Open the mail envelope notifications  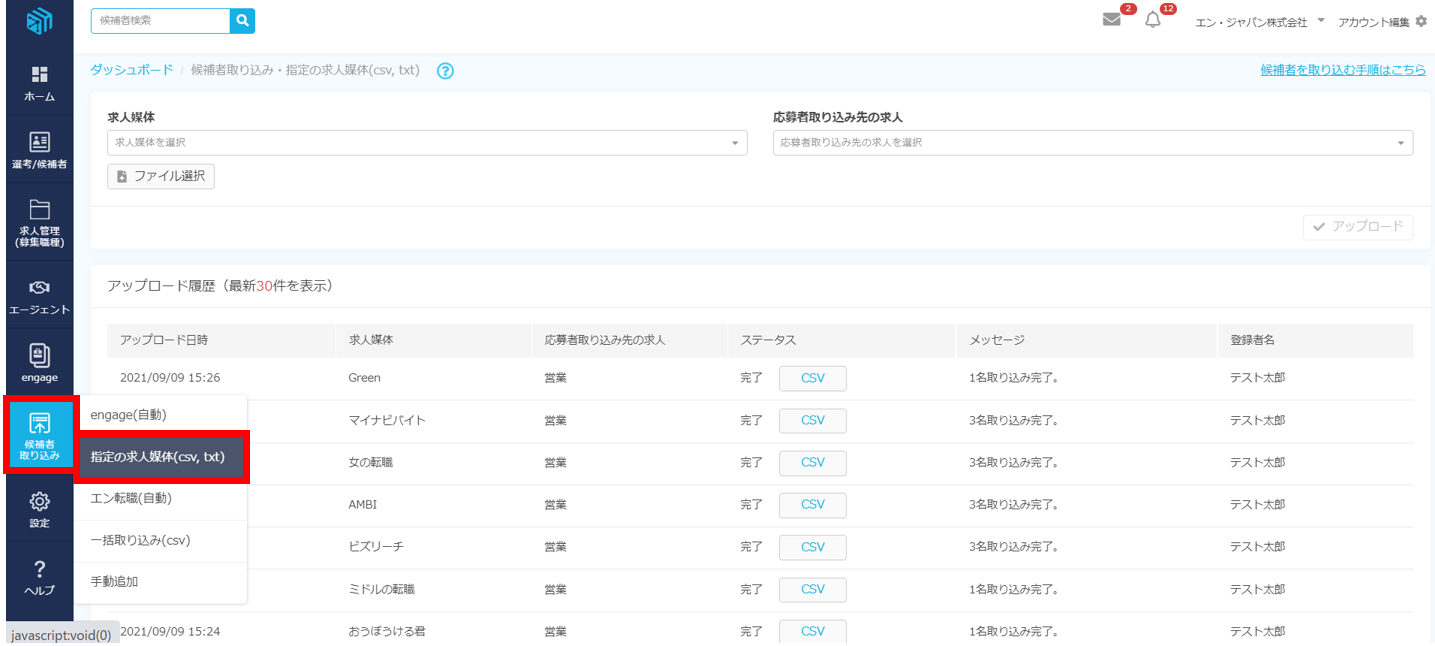coord(1111,20)
